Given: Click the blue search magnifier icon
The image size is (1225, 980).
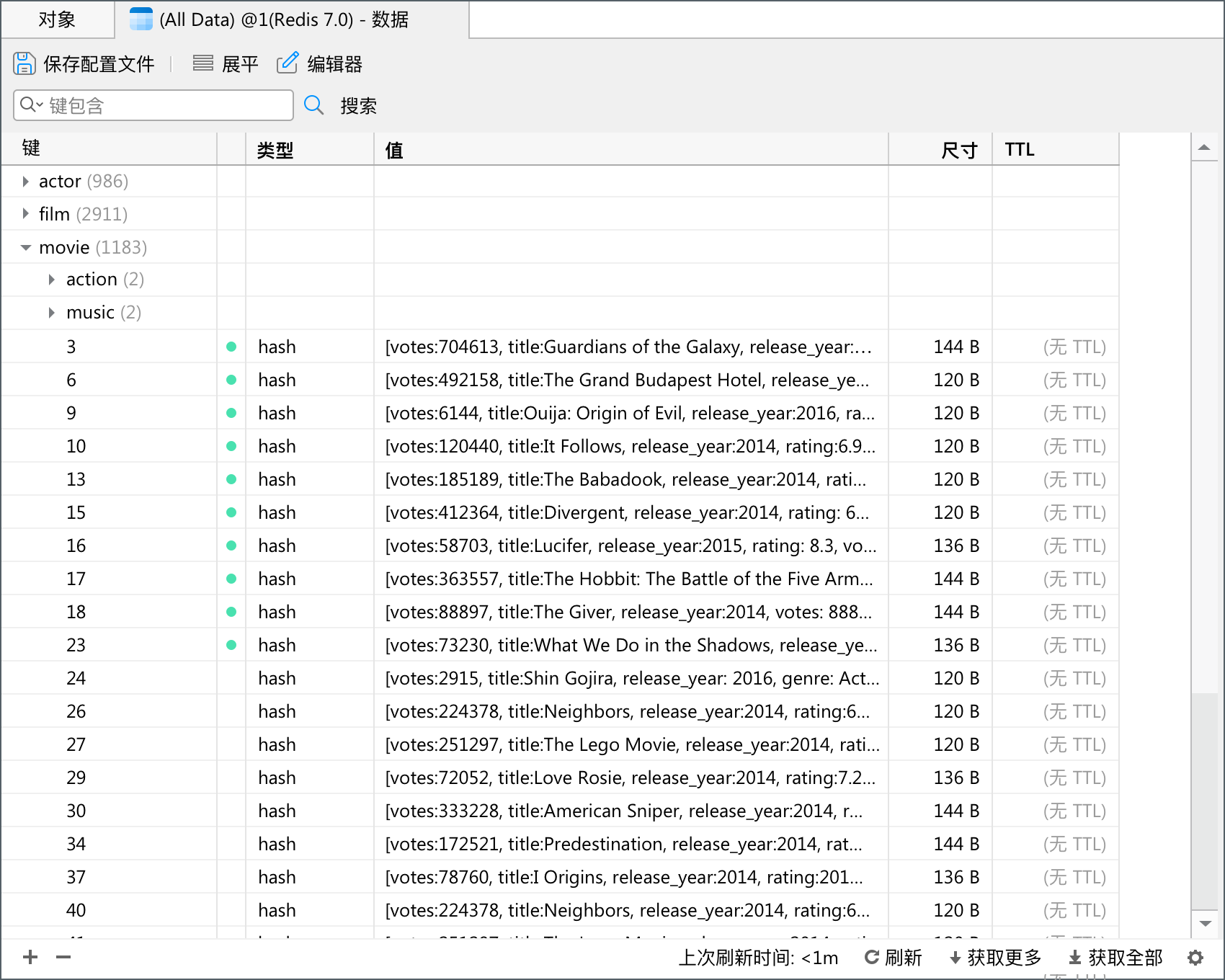Looking at the screenshot, I should tap(313, 105).
